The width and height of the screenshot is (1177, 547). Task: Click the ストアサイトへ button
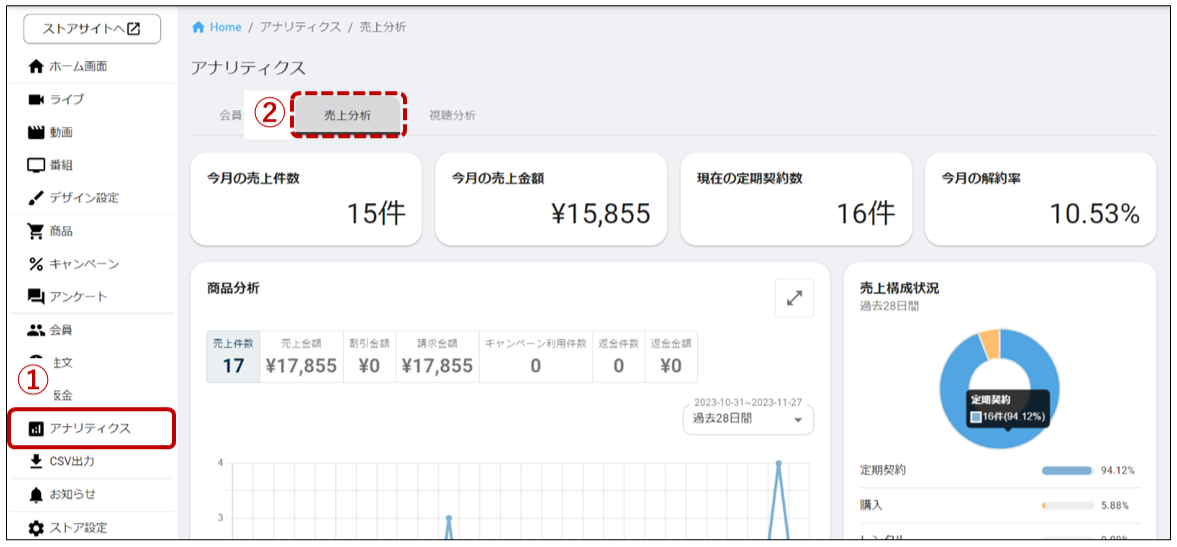(x=92, y=29)
